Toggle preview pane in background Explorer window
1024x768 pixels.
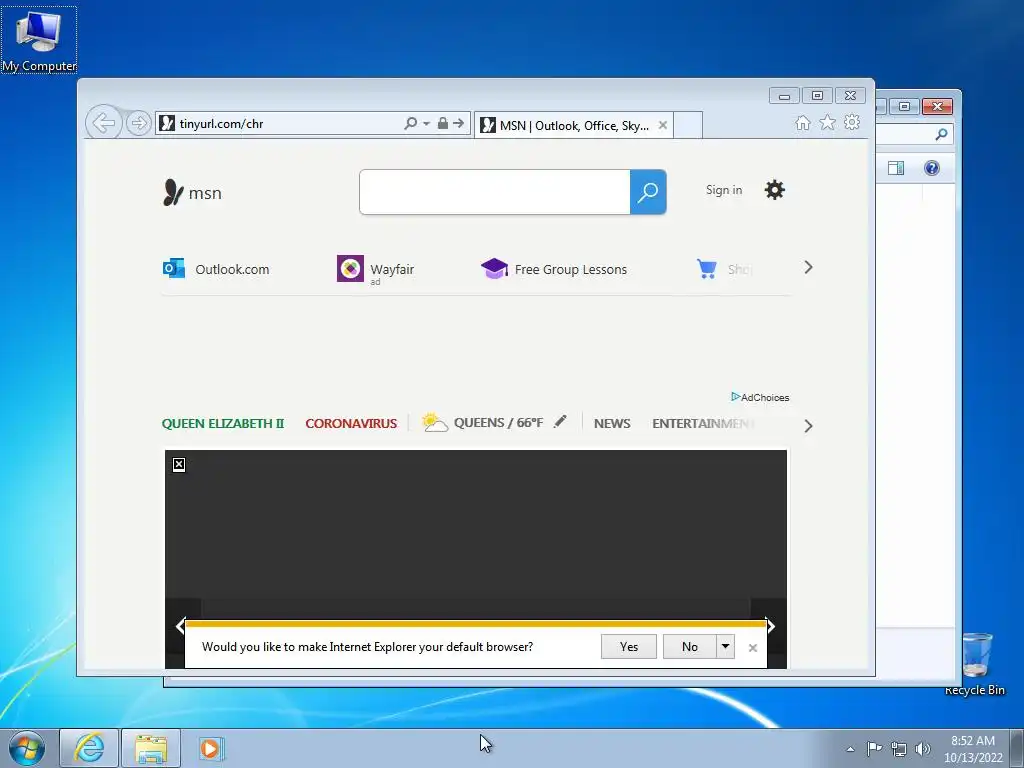click(896, 168)
